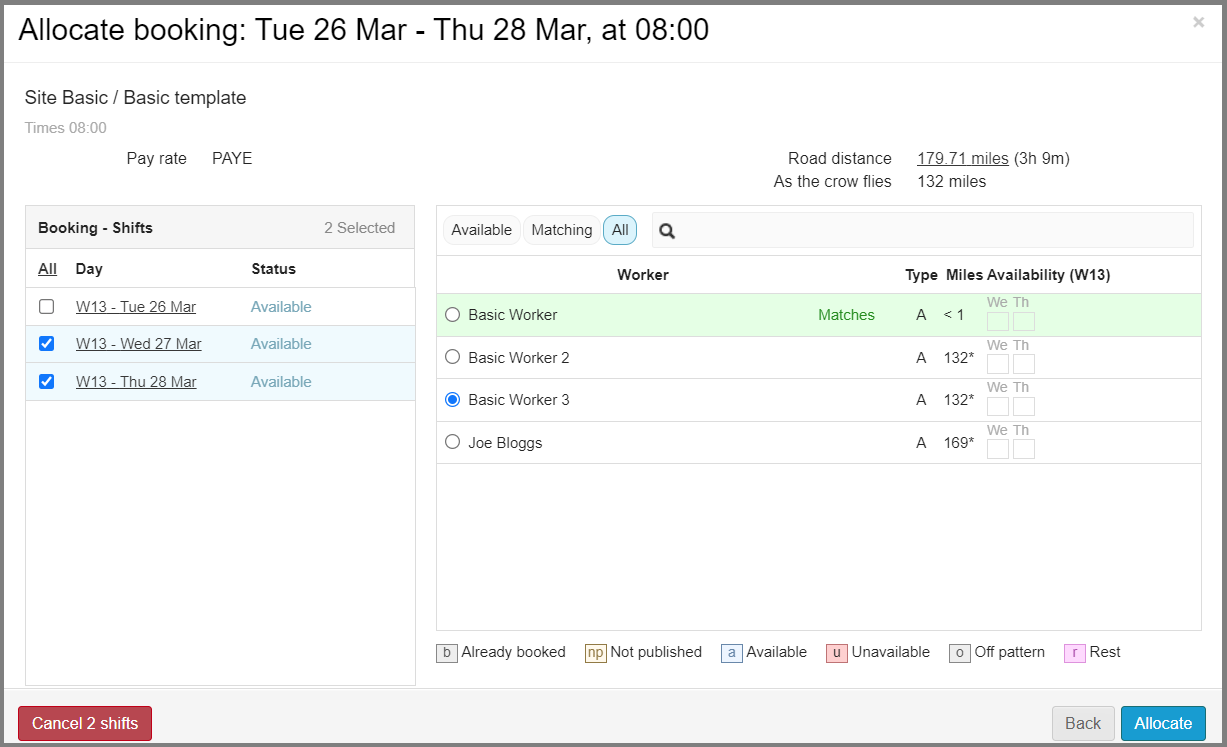Click the 'b' Already booked legend icon
This screenshot has width=1227, height=747.
447,653
